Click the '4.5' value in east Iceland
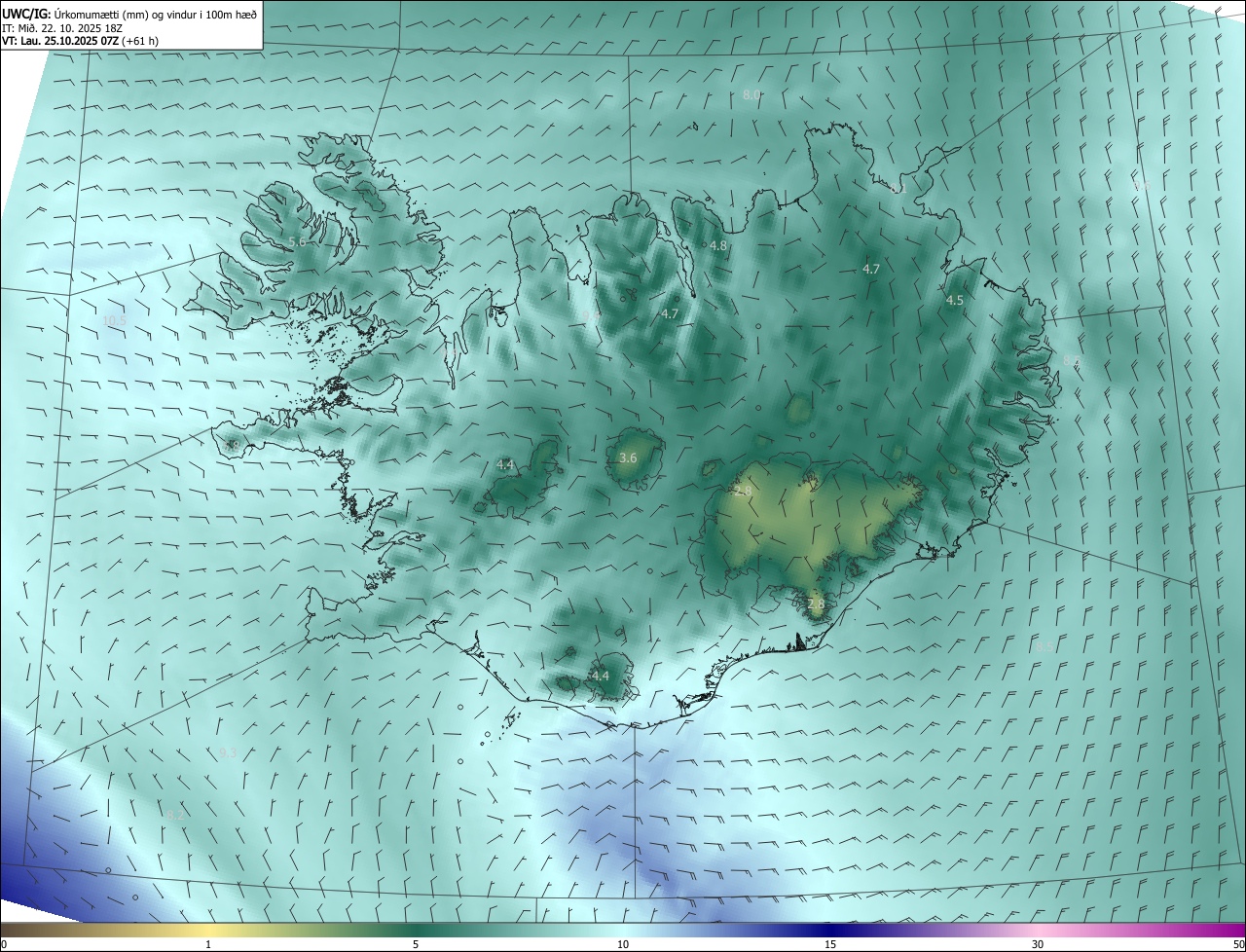 point(955,301)
